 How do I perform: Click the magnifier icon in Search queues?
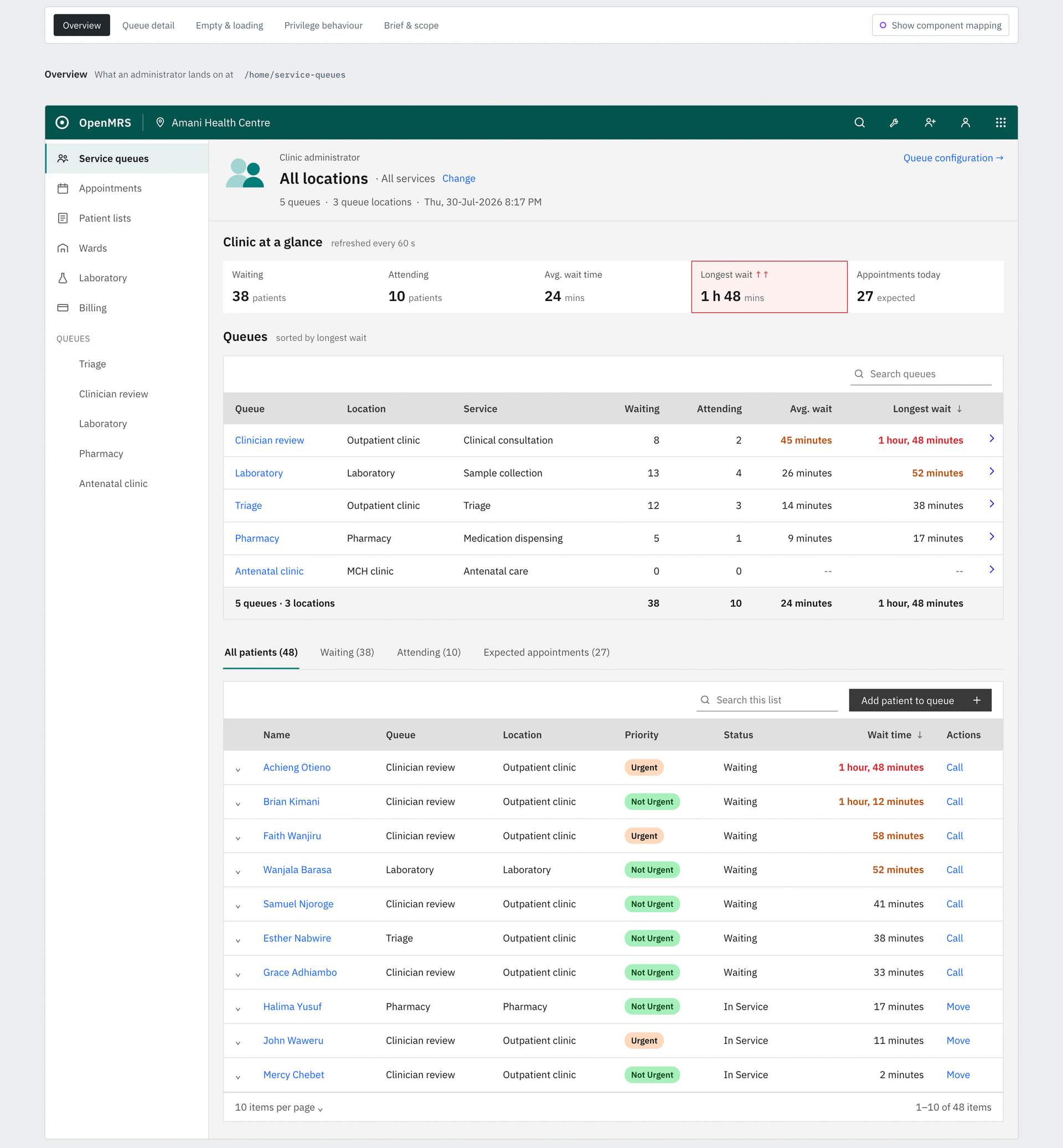[x=859, y=374]
